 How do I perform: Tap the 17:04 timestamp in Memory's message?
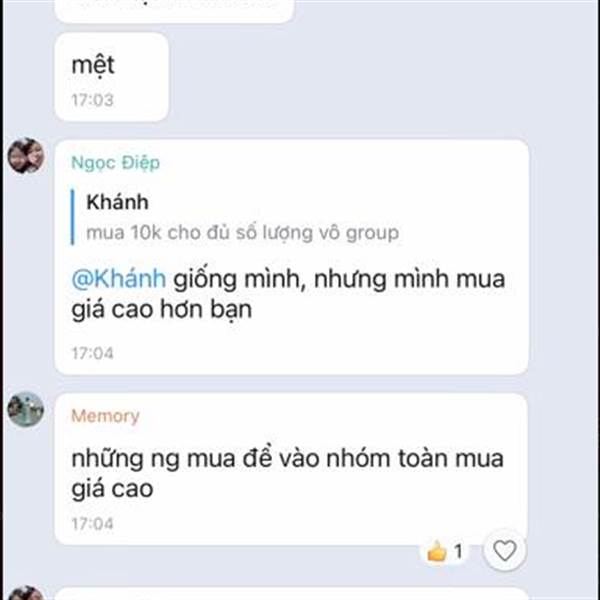(93, 524)
